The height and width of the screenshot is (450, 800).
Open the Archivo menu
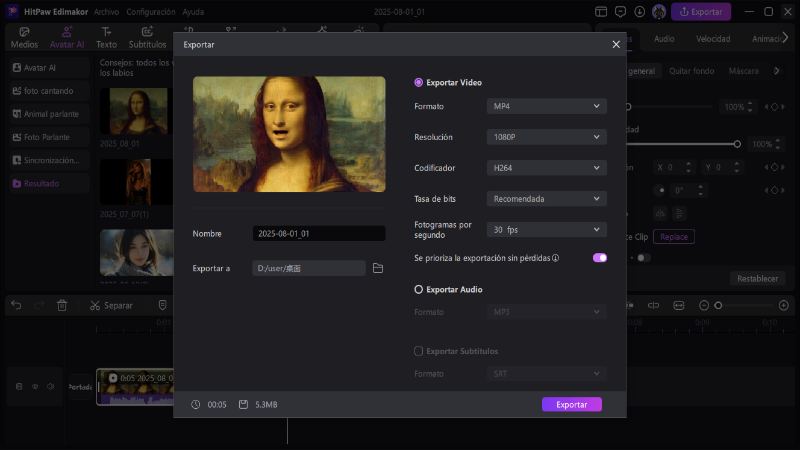(106, 12)
